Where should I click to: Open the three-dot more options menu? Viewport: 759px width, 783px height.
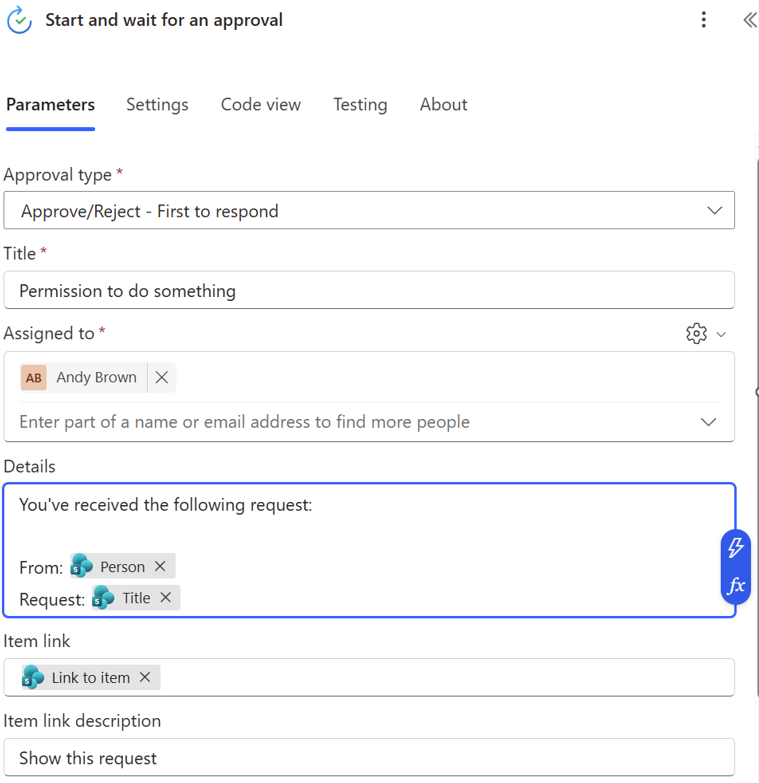tap(704, 19)
